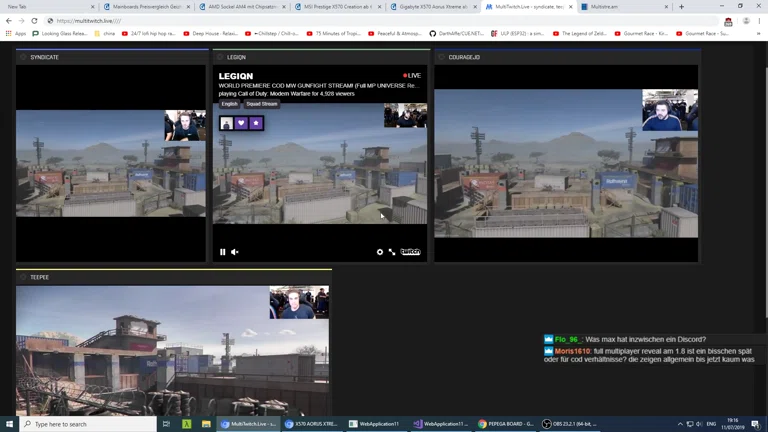The image size is (768, 432).
Task: Switch to AMD Sockel AM4 tab
Action: click(x=243, y=7)
